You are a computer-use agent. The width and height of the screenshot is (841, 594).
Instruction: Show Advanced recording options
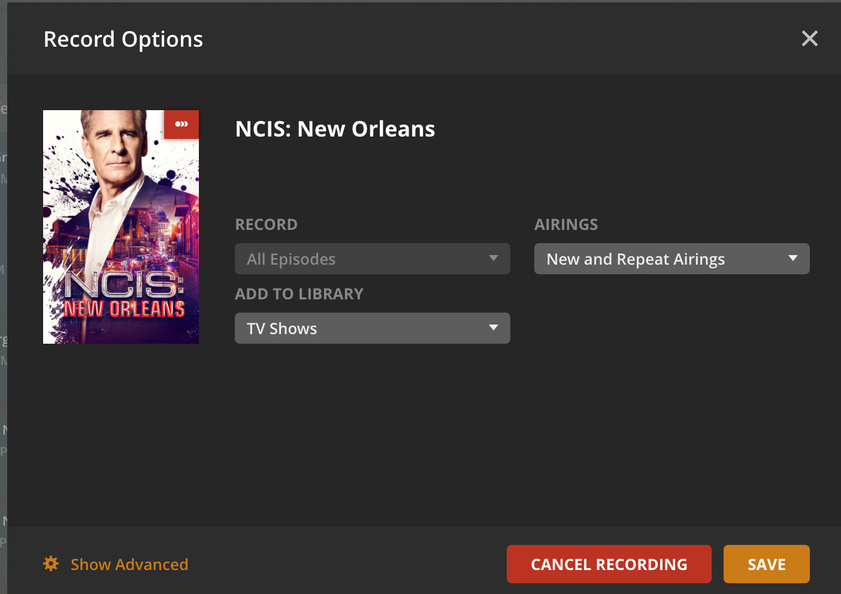tap(129, 565)
